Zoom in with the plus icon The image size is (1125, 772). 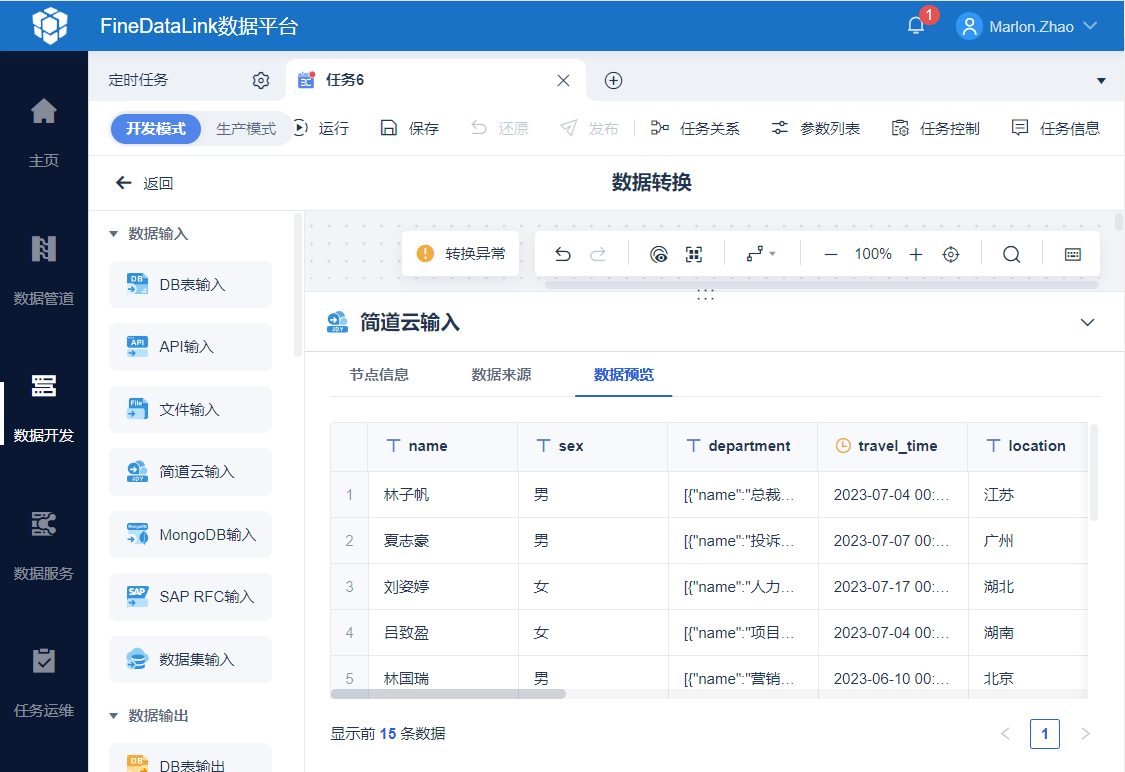[x=915, y=254]
